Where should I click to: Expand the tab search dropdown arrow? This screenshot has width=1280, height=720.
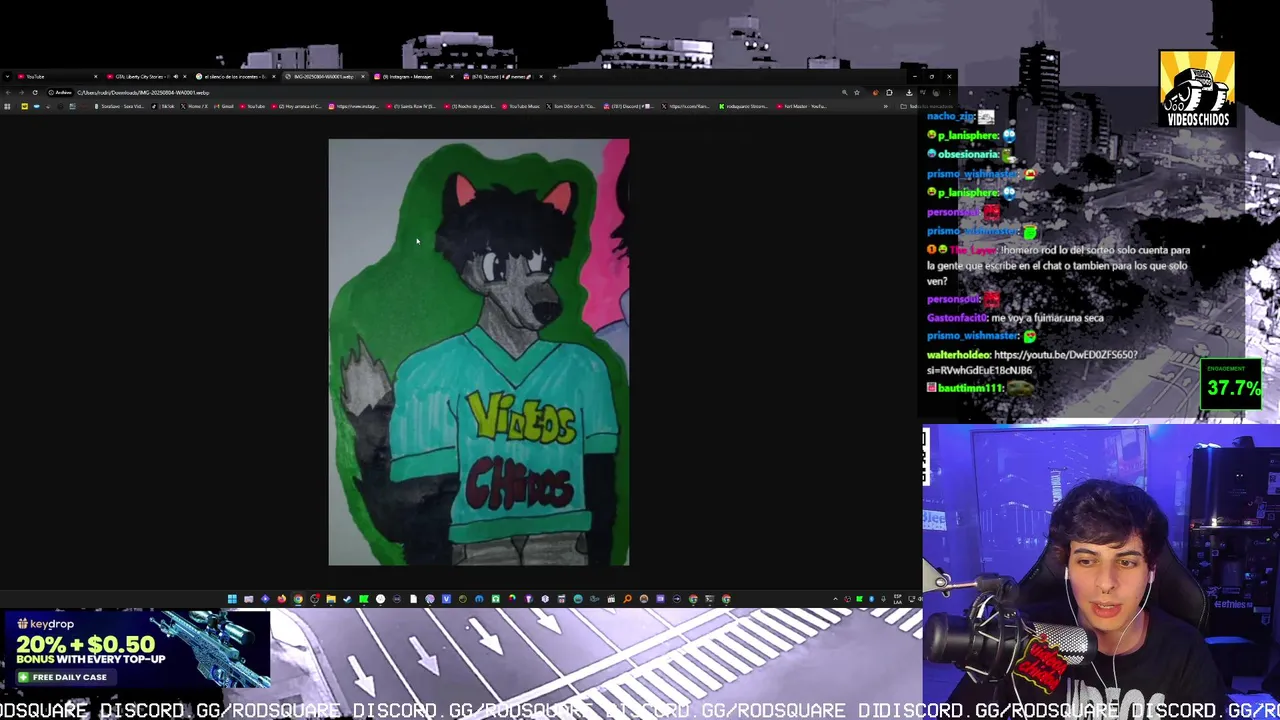click(7, 76)
